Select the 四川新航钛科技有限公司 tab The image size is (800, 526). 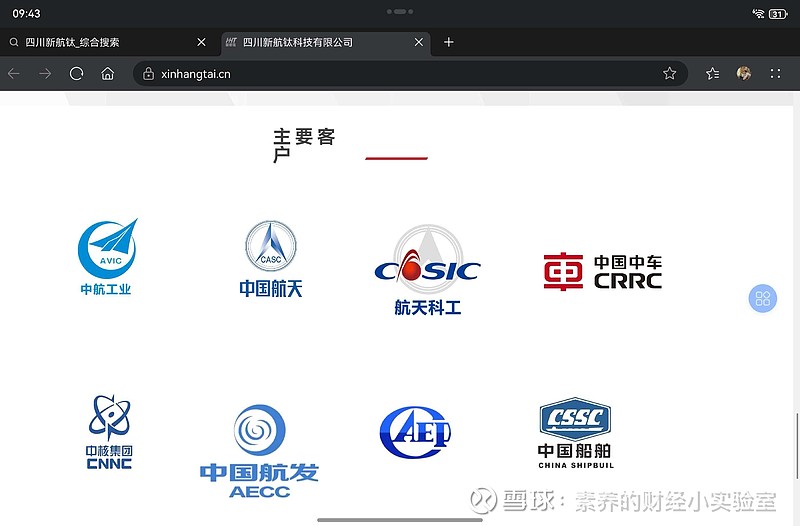(x=326, y=42)
